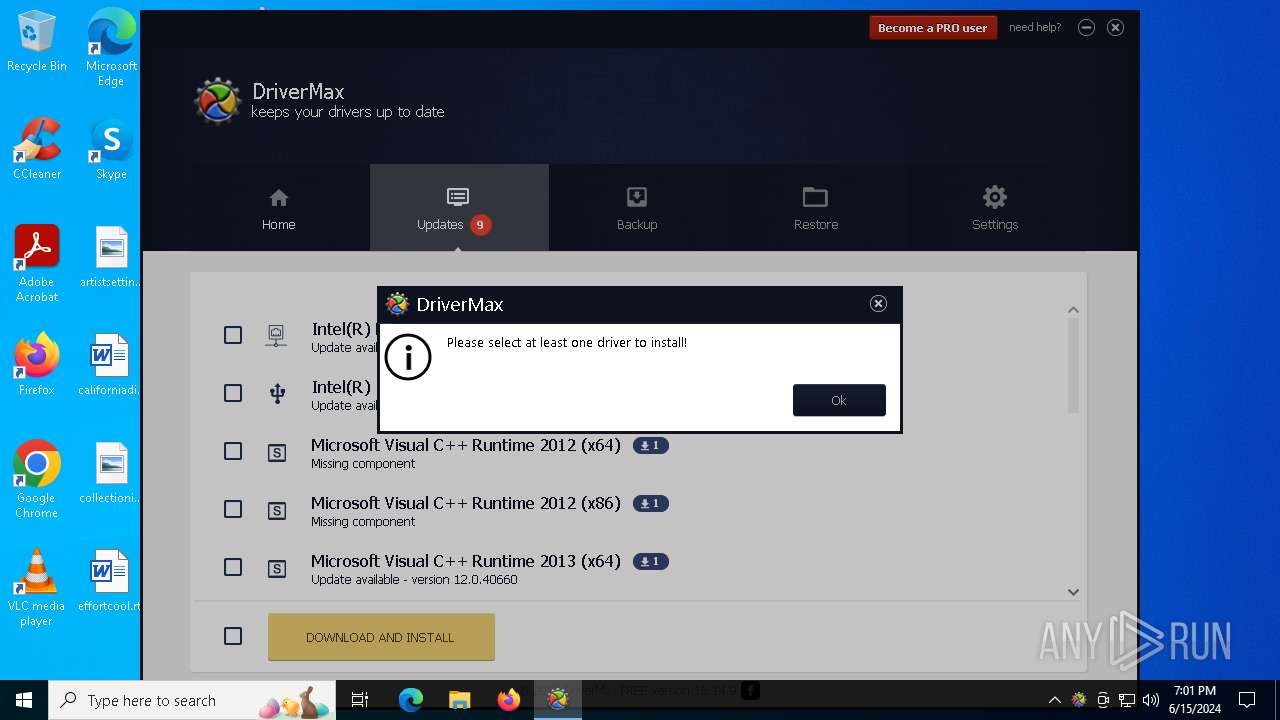Image resolution: width=1280 pixels, height=720 pixels.
Task: Open Microsoft Edge desktop shortcut
Action: pos(111,48)
